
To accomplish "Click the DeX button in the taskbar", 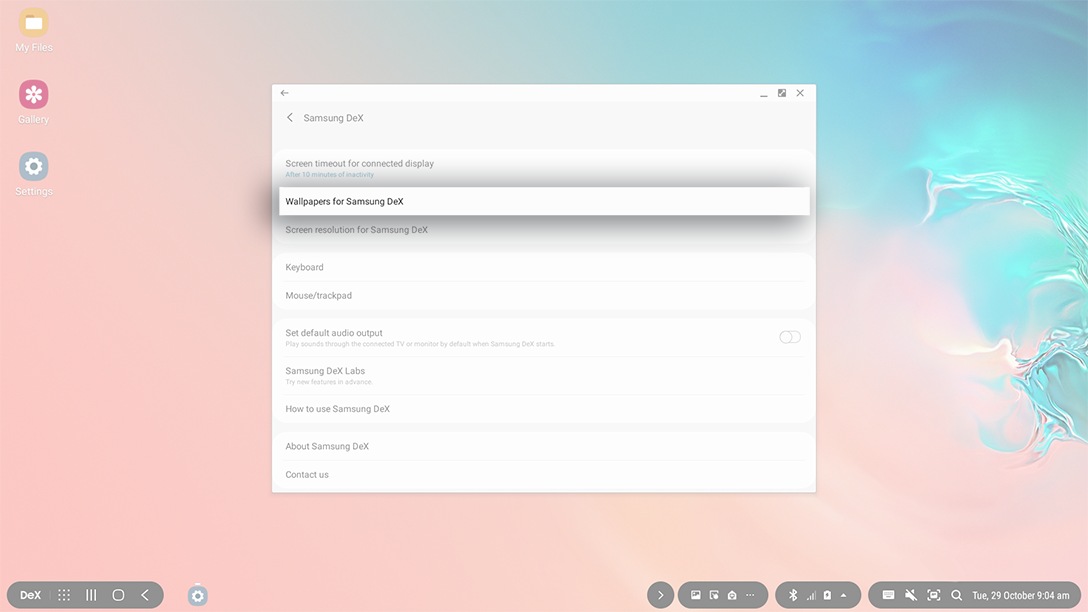I will [x=31, y=595].
